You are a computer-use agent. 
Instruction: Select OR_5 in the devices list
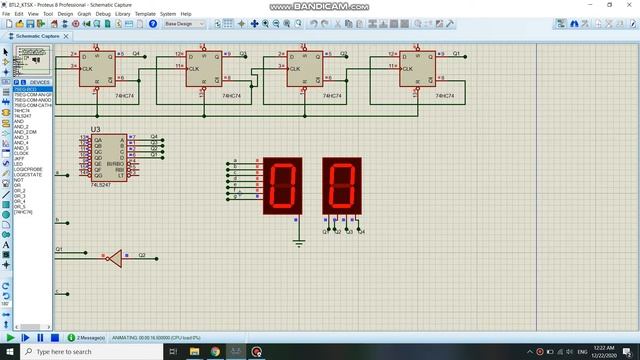[x=20, y=207]
